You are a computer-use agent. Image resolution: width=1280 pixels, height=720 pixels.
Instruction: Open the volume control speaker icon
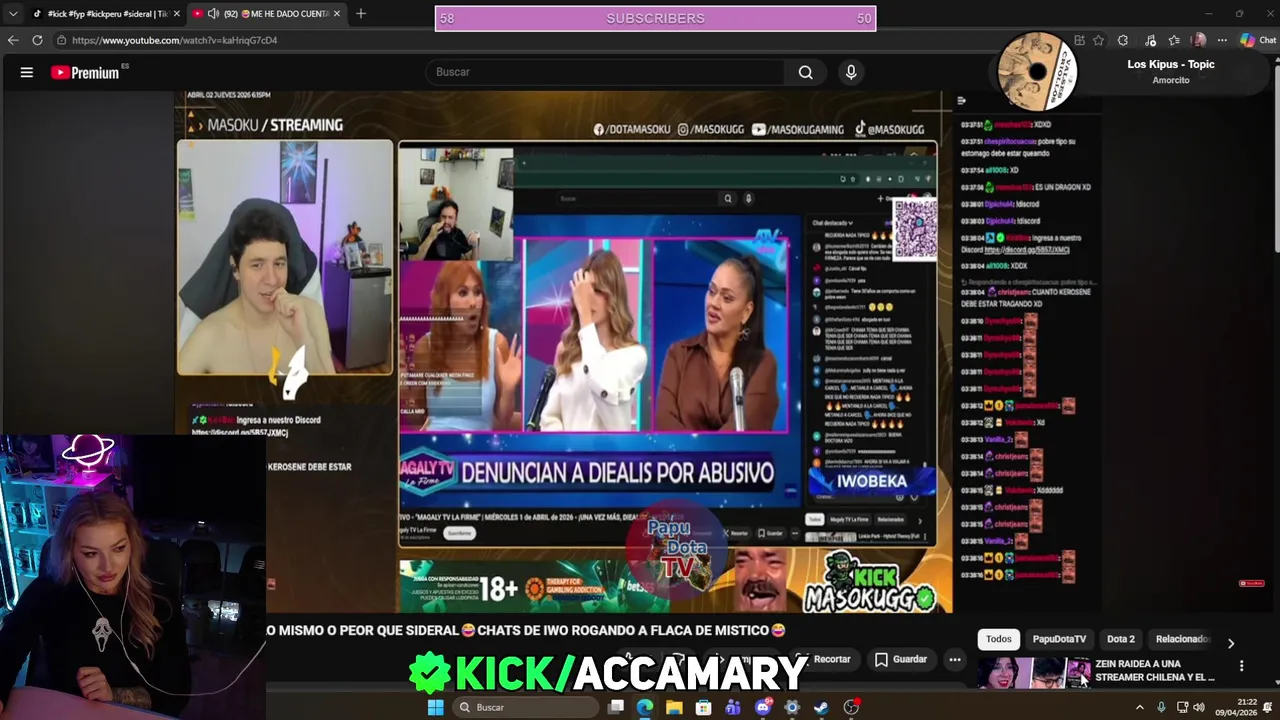pos(1199,707)
